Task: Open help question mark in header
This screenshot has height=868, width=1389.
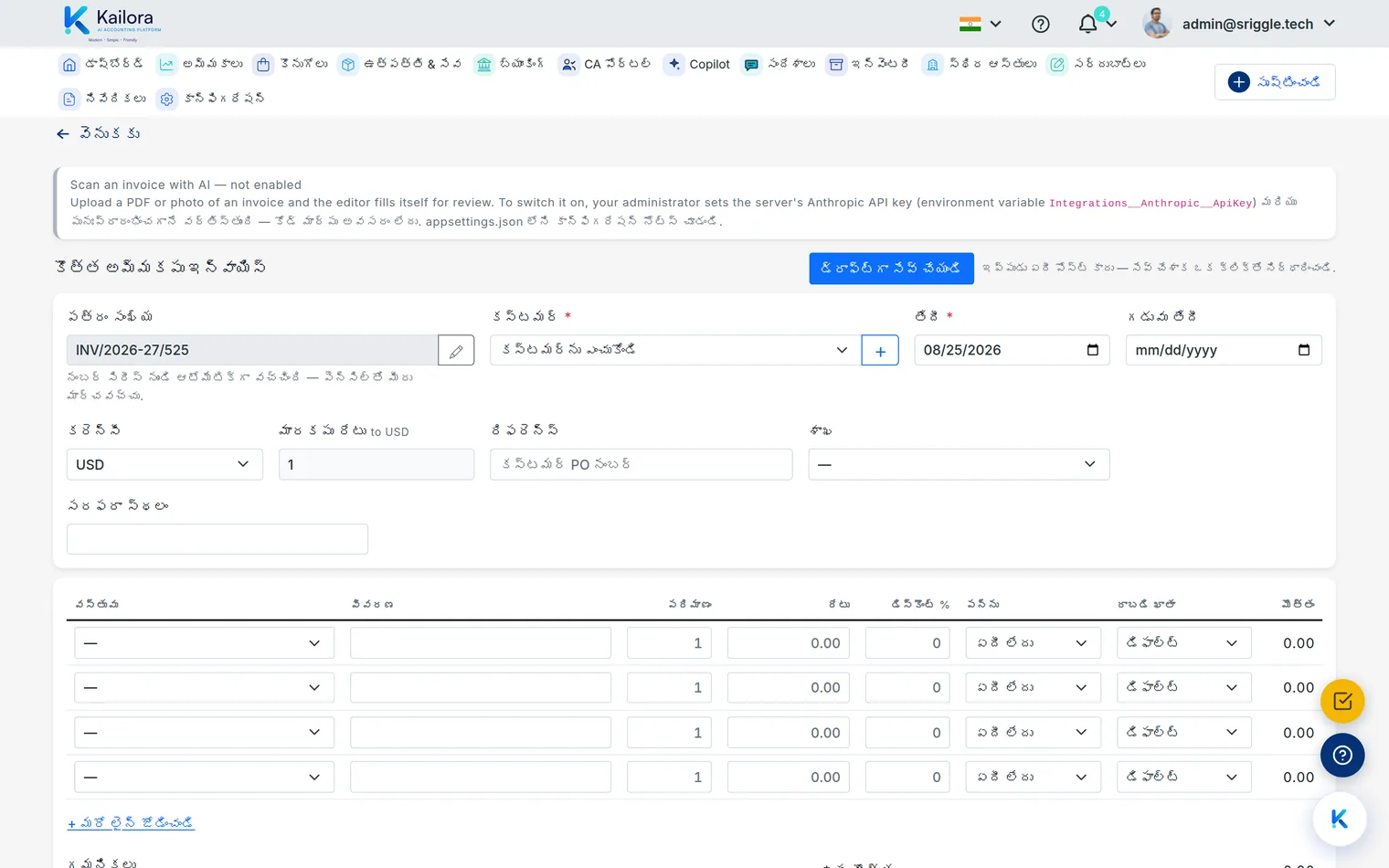Action: pos(1040,24)
